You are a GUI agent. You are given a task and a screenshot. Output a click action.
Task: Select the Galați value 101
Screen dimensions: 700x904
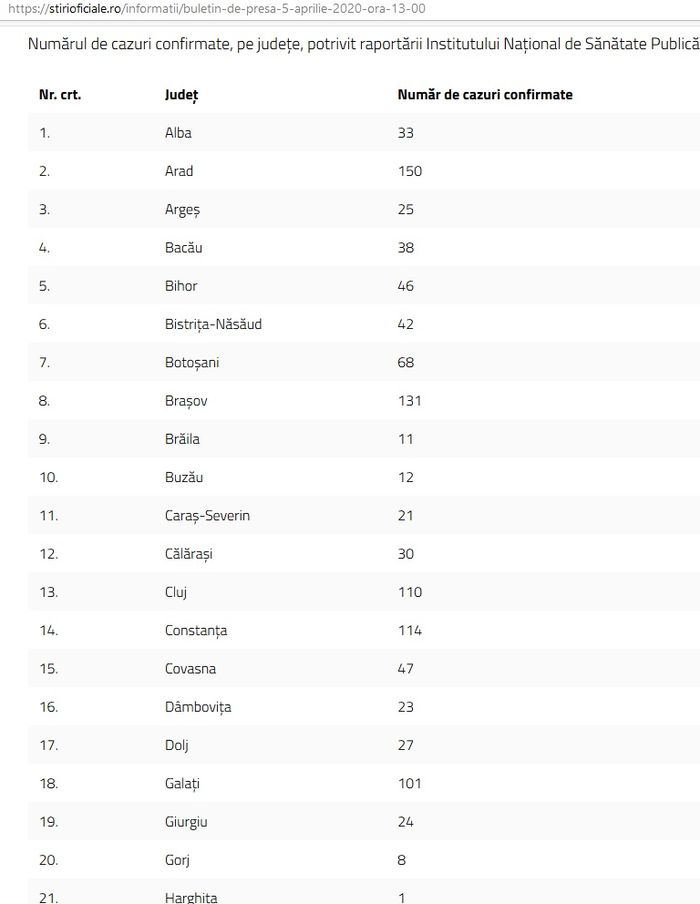[410, 784]
